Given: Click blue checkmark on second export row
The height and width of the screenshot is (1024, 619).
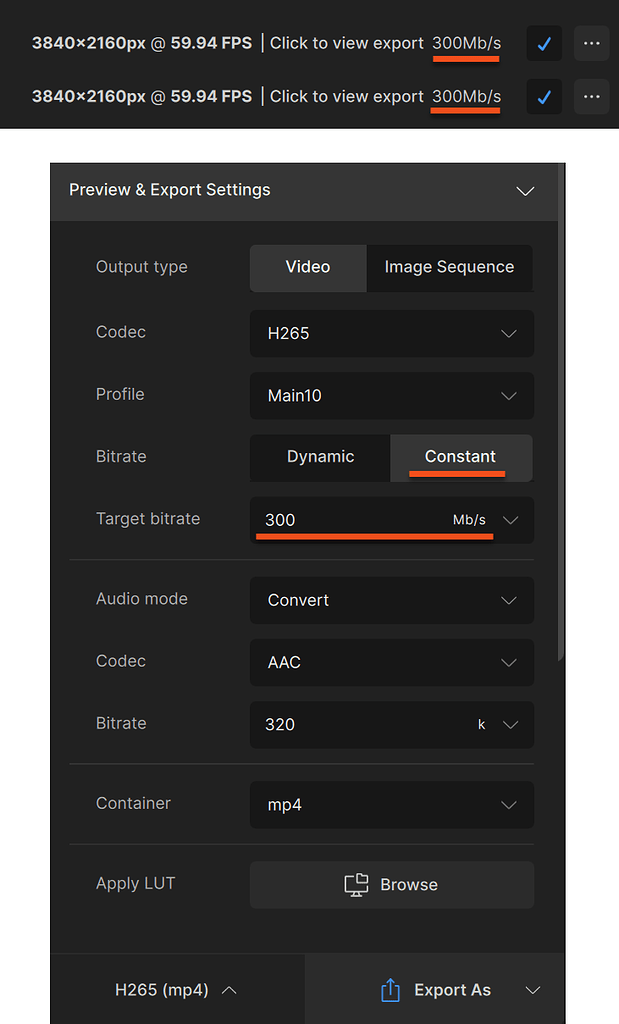Looking at the screenshot, I should pyautogui.click(x=544, y=96).
